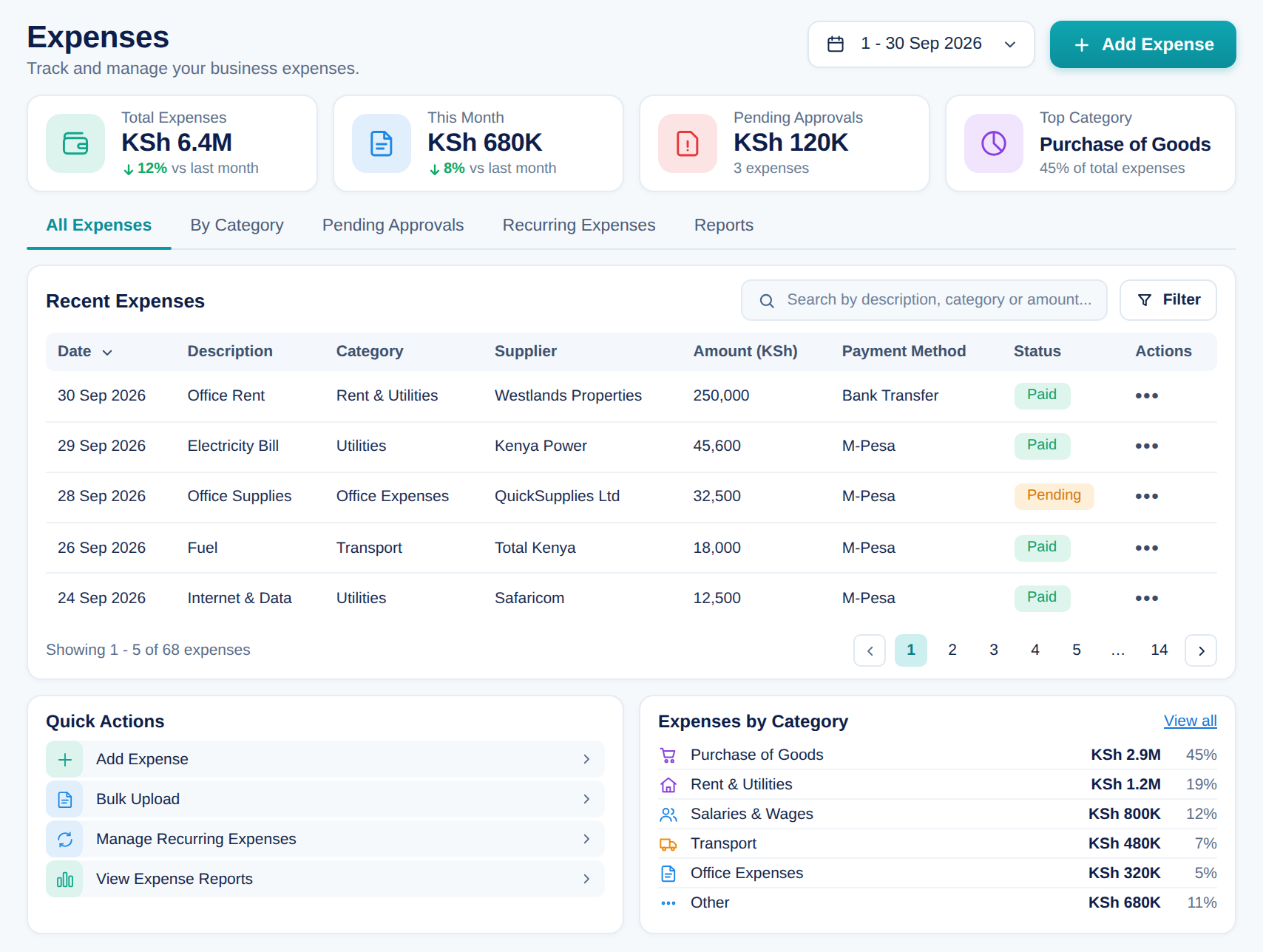
Task: Click the bar chart icon beside View Expense Reports
Action: 65,880
